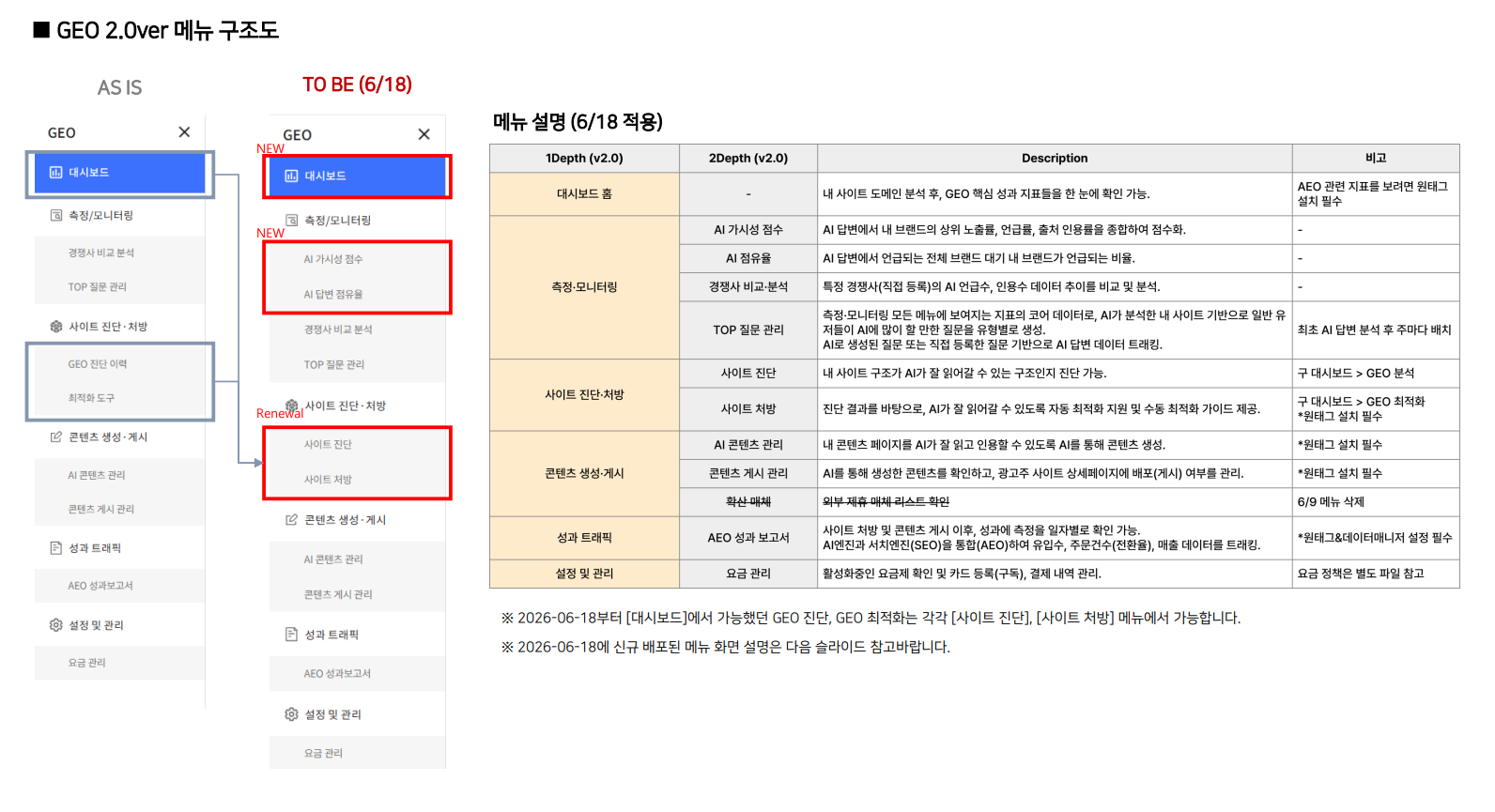Click 설정 및 관리 label in AS IS menu
The height and width of the screenshot is (812, 1495).
[x=96, y=625]
